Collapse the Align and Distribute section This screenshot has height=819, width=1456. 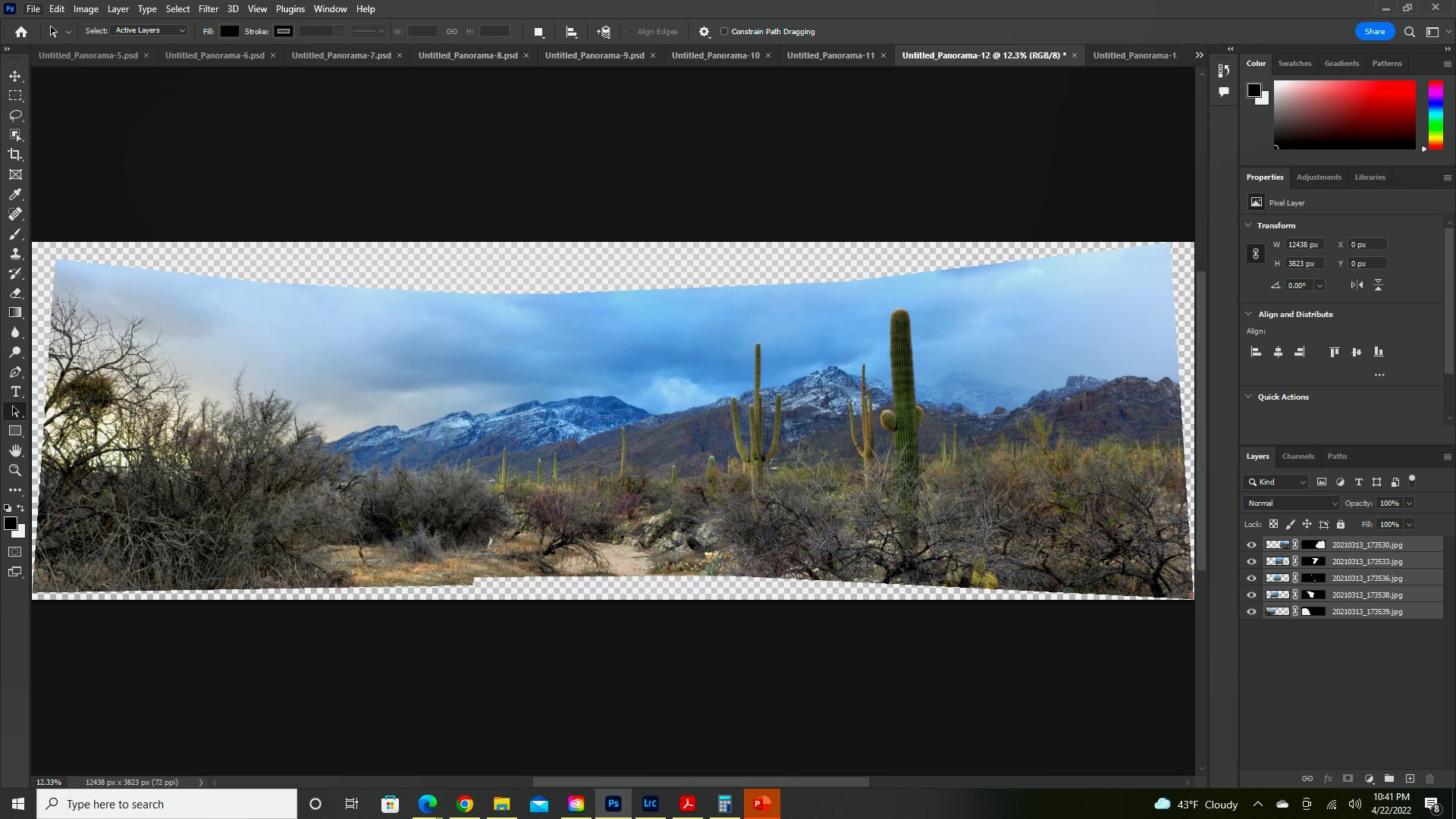(x=1248, y=314)
